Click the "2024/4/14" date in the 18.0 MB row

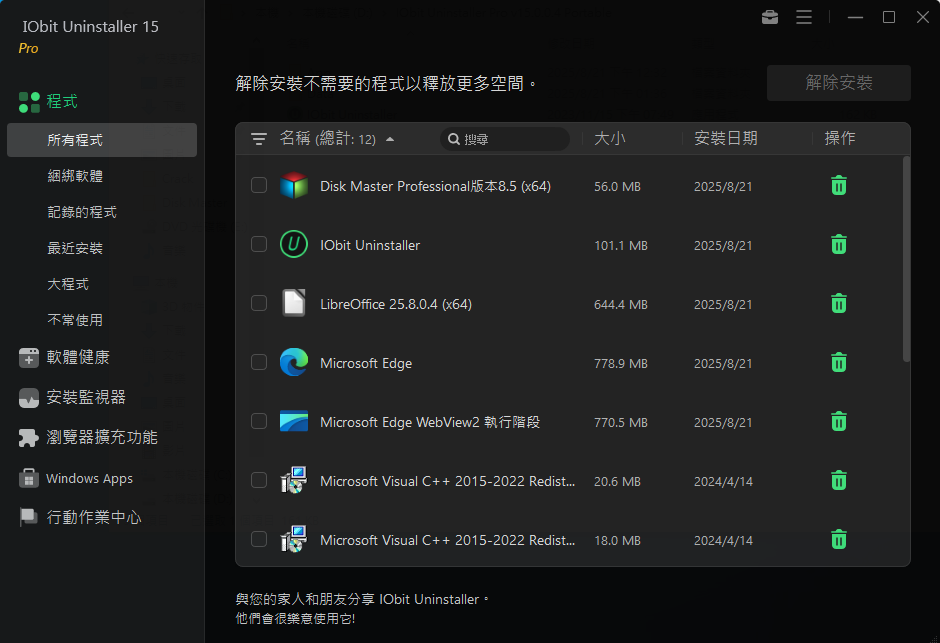tap(723, 541)
